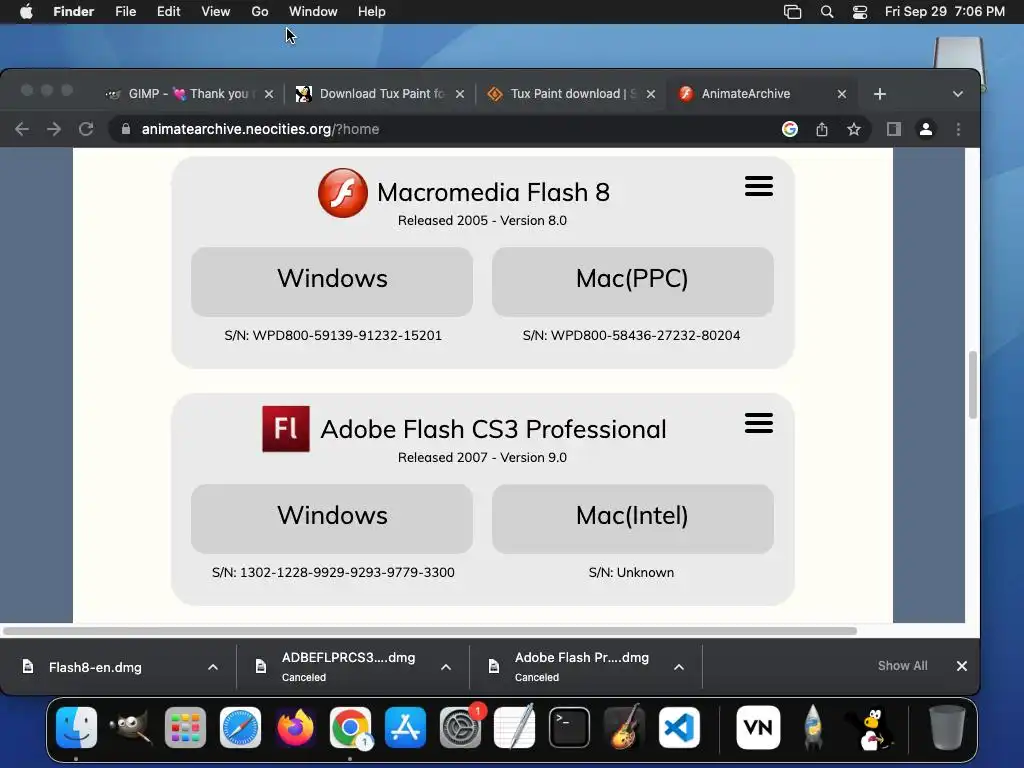Click the Adobe Flash CS3 Fl logo
The height and width of the screenshot is (768, 1024).
(286, 429)
